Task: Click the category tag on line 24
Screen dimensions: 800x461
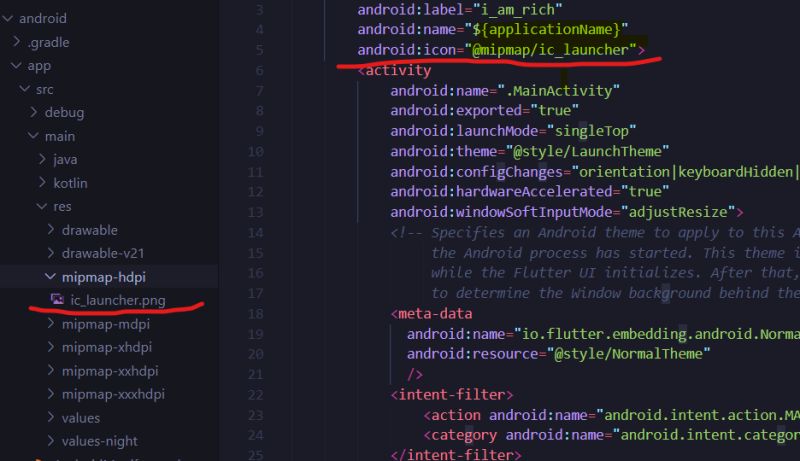Action: (x=460, y=435)
